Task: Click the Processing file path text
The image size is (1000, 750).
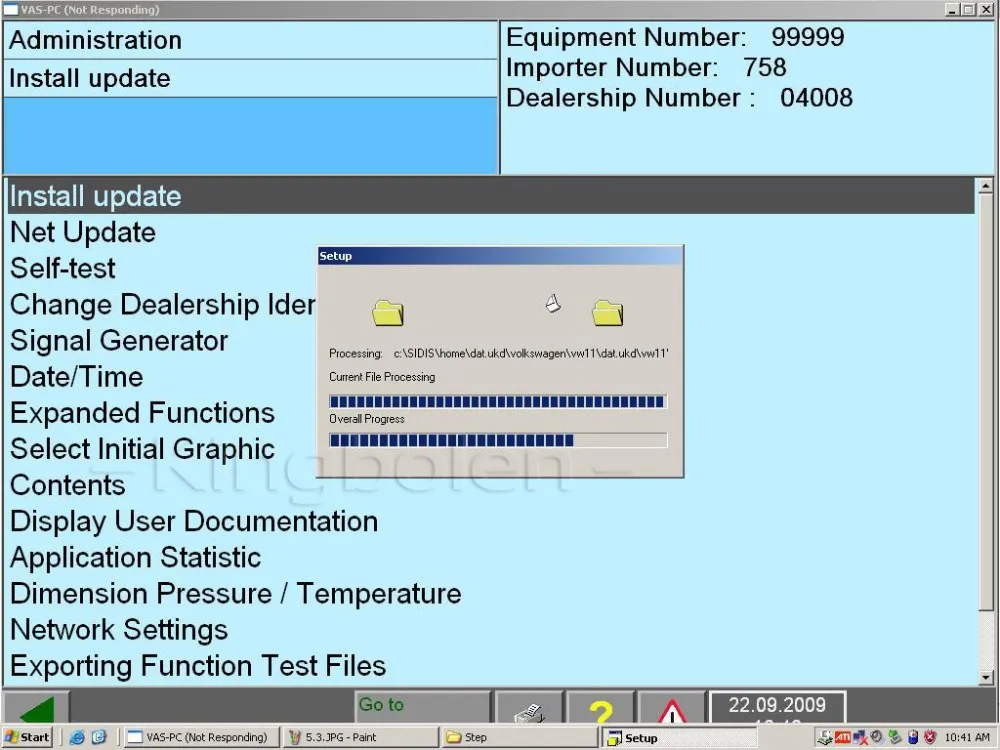Action: pos(531,353)
